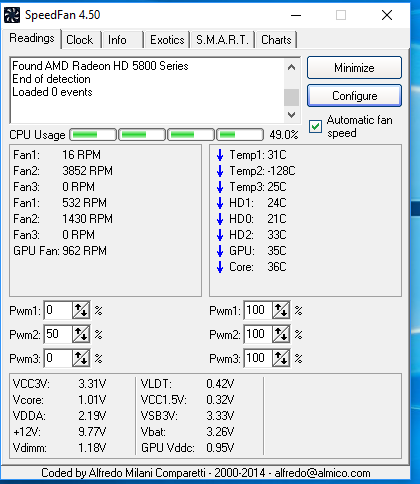Click the End of detection log line
The width and height of the screenshot is (420, 484).
pos(51,79)
